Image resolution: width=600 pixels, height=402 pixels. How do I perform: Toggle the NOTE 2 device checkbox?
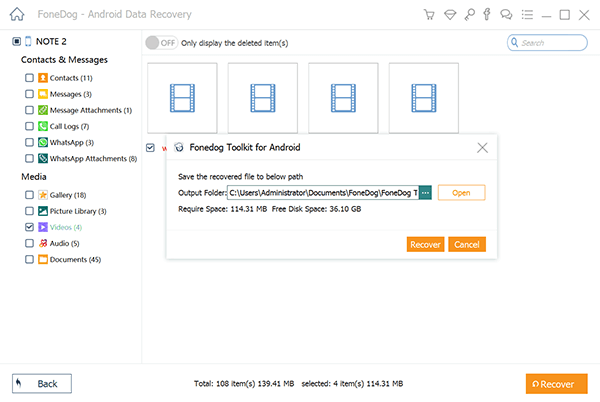[16, 41]
